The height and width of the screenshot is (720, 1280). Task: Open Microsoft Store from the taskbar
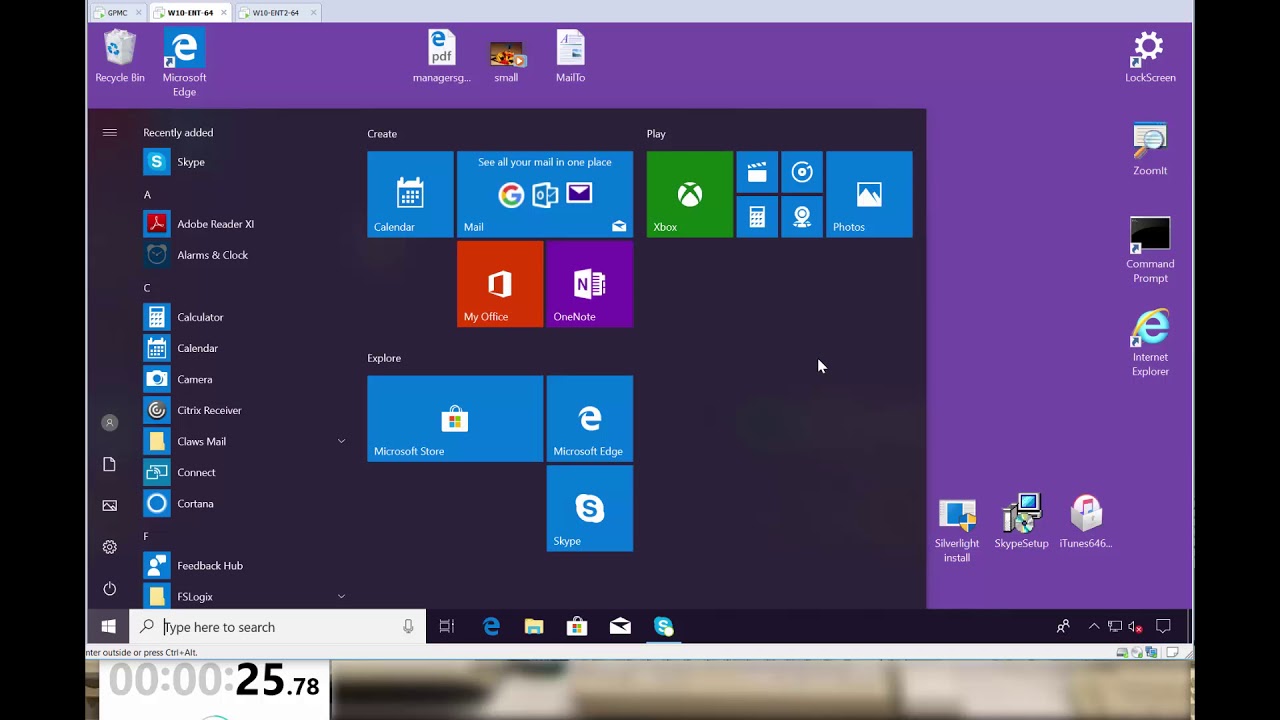pyautogui.click(x=577, y=627)
